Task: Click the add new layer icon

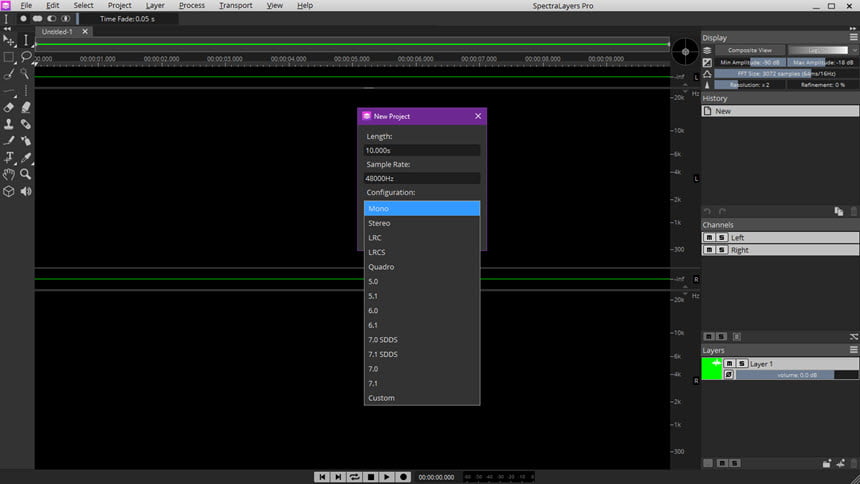Action: click(x=841, y=464)
